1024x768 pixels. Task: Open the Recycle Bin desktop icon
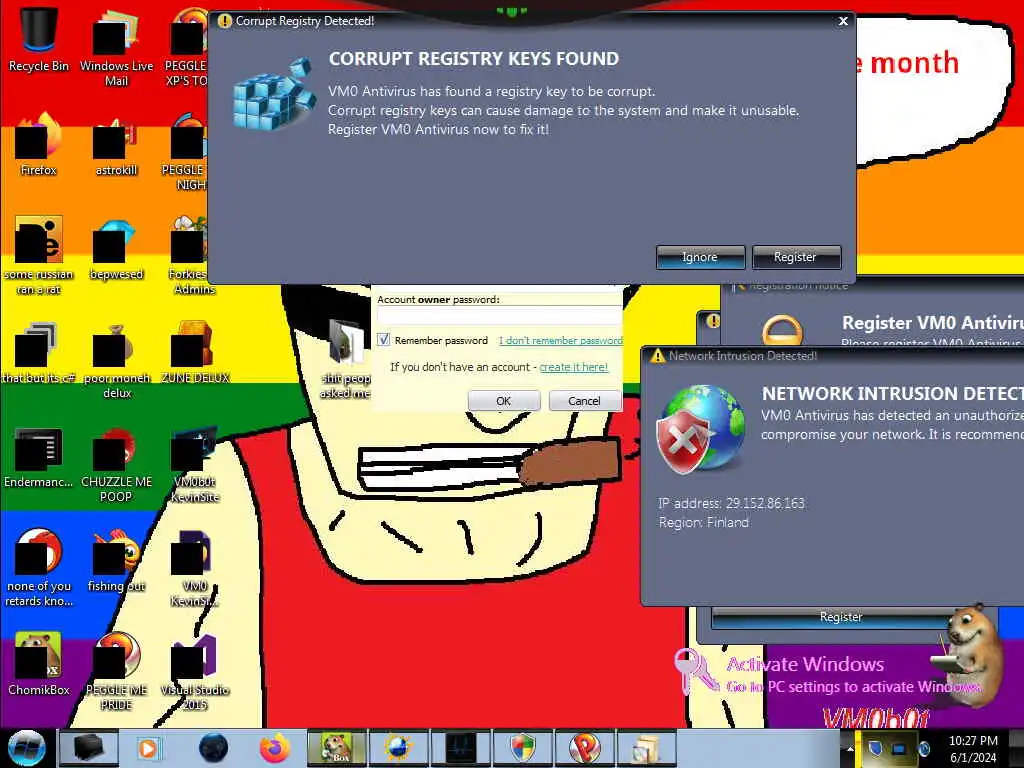[x=39, y=39]
